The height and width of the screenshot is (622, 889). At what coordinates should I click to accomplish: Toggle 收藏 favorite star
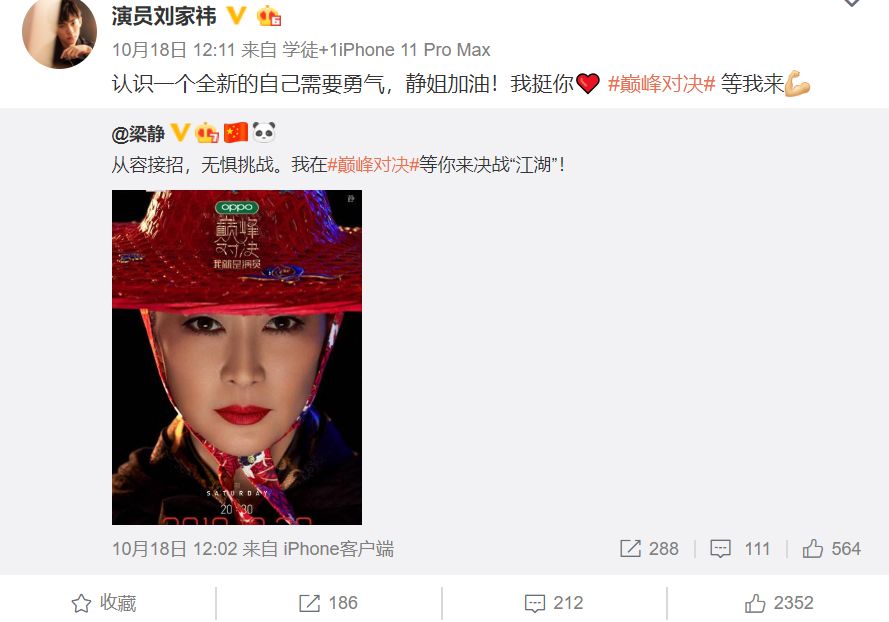coord(104,603)
